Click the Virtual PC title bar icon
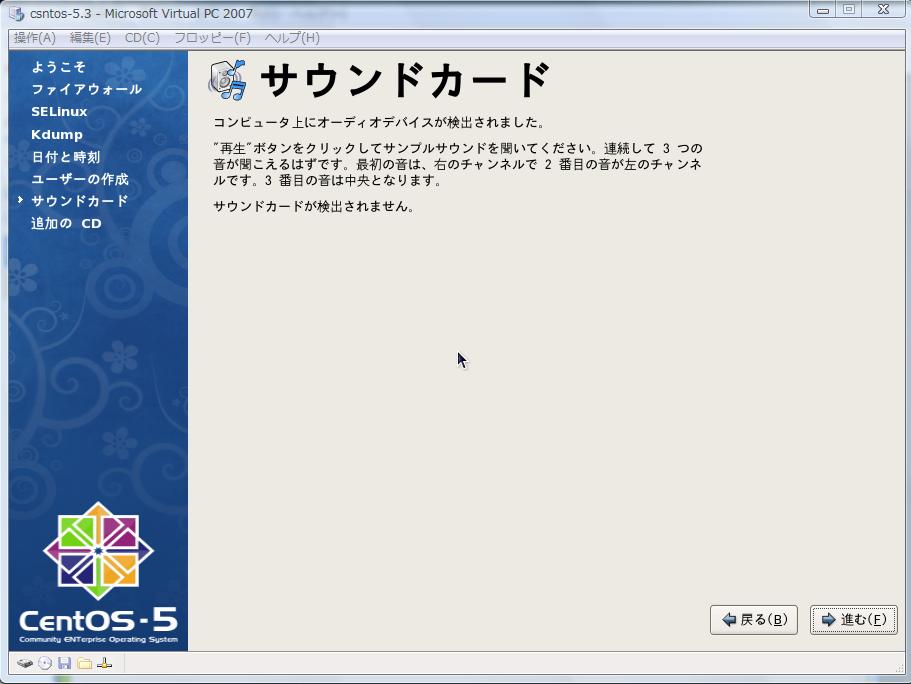This screenshot has width=911, height=684. pos(17,14)
